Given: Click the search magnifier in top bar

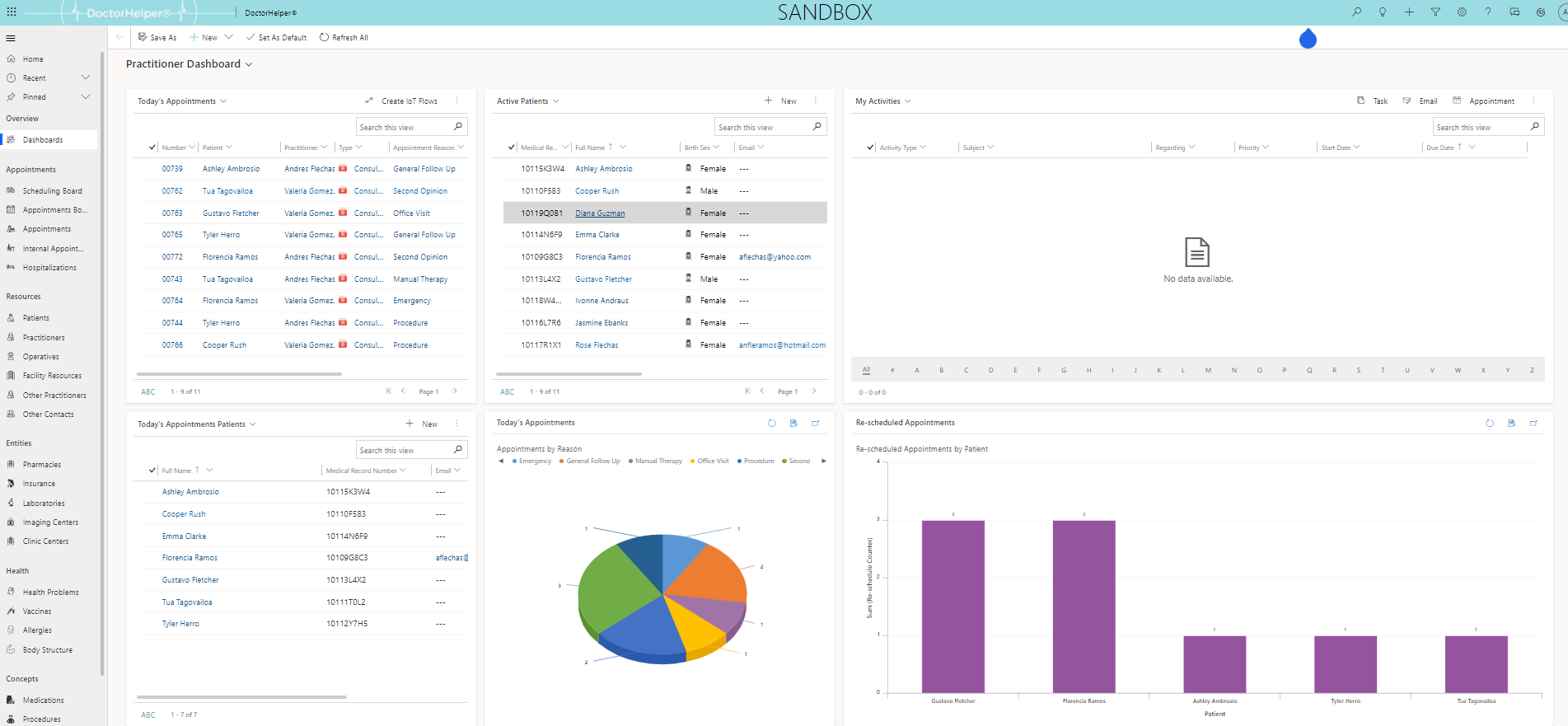Looking at the screenshot, I should 1356,12.
